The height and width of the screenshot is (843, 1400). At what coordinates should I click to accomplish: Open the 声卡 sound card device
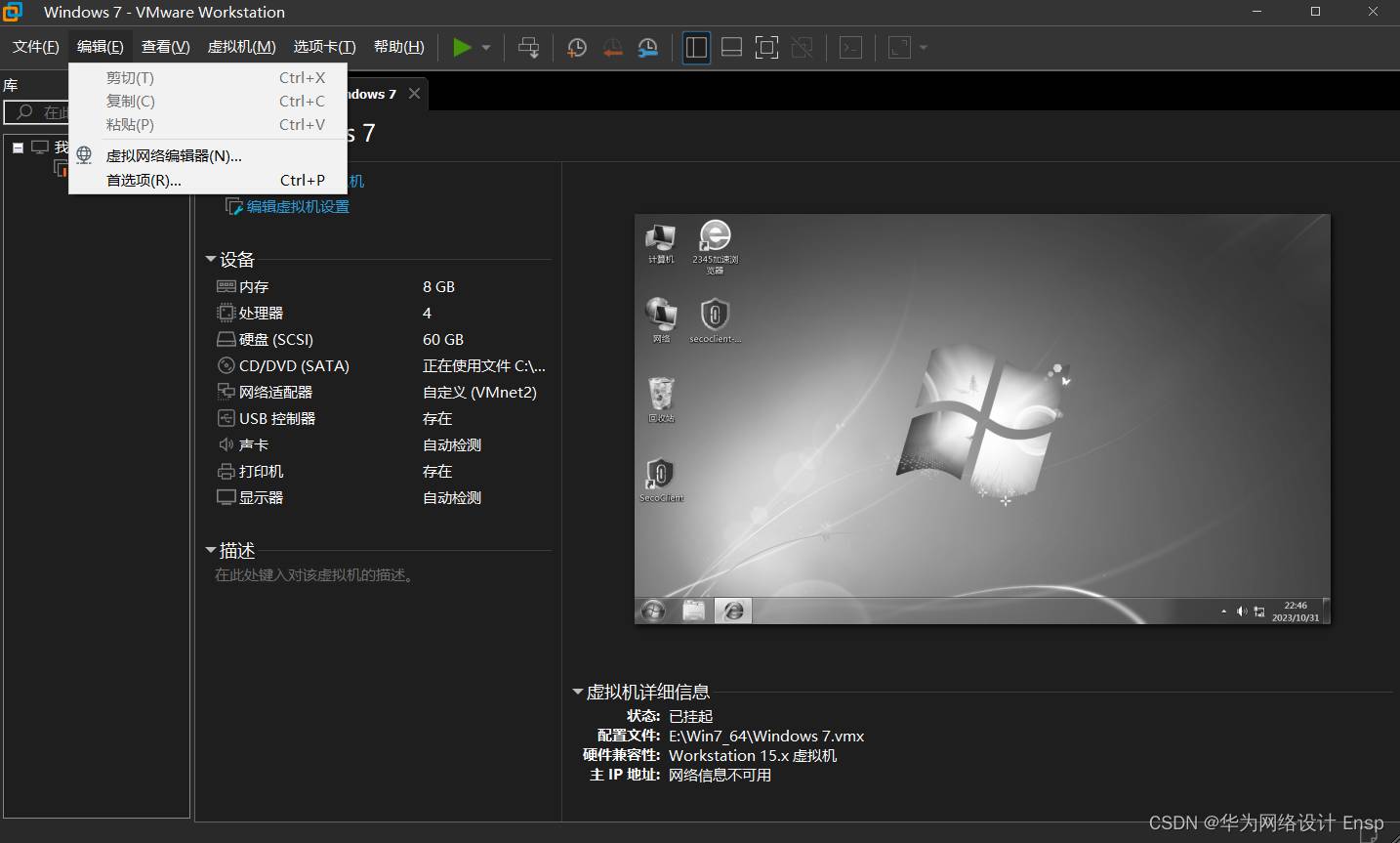(x=254, y=445)
